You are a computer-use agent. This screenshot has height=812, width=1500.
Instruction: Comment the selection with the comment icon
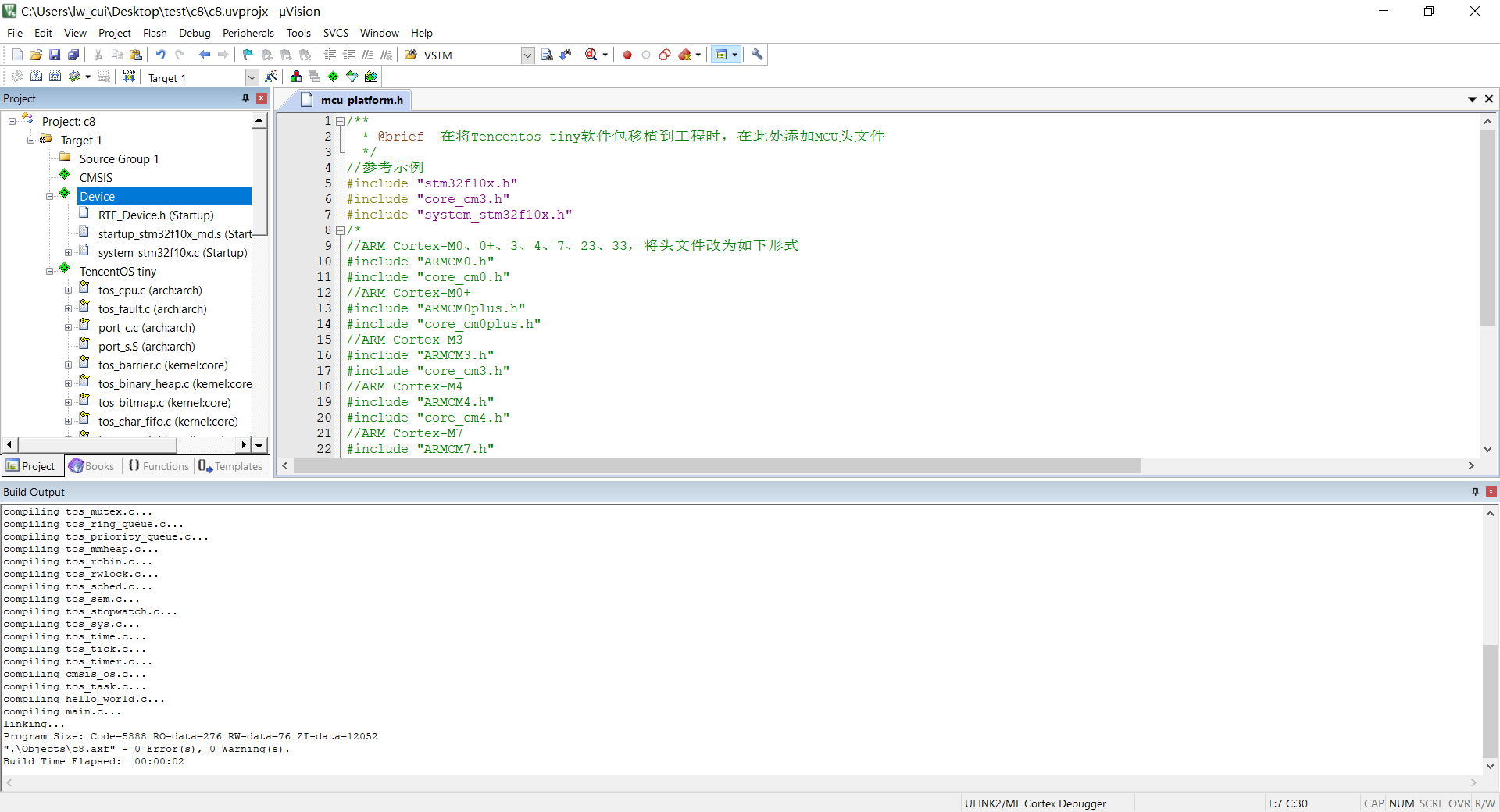point(367,55)
